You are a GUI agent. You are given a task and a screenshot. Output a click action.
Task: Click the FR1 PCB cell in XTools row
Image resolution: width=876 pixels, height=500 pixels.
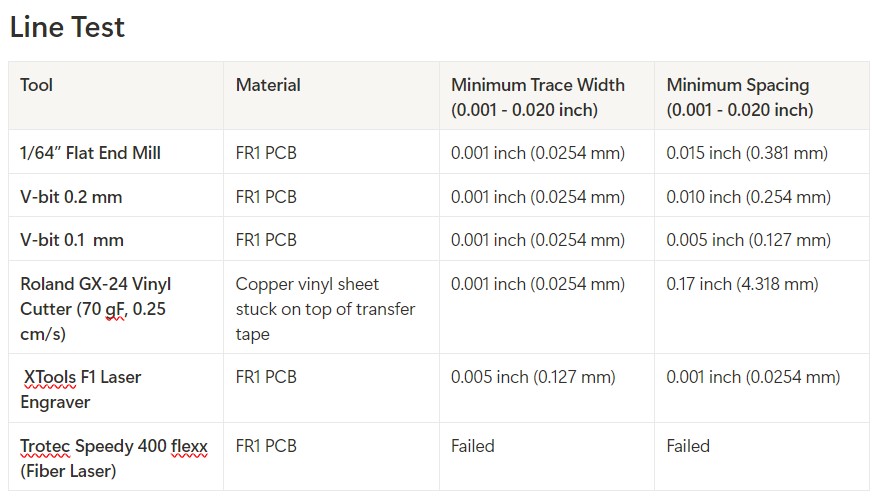tap(331, 388)
